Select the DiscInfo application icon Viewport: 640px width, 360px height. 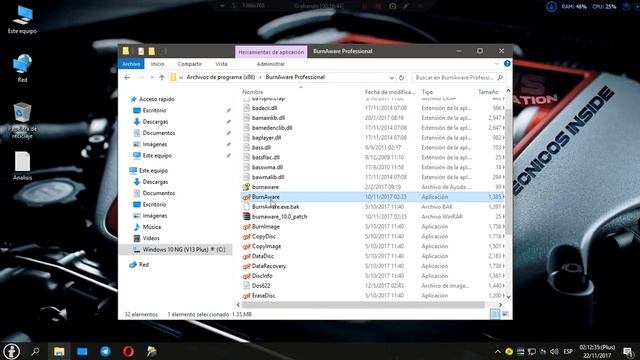(246, 276)
